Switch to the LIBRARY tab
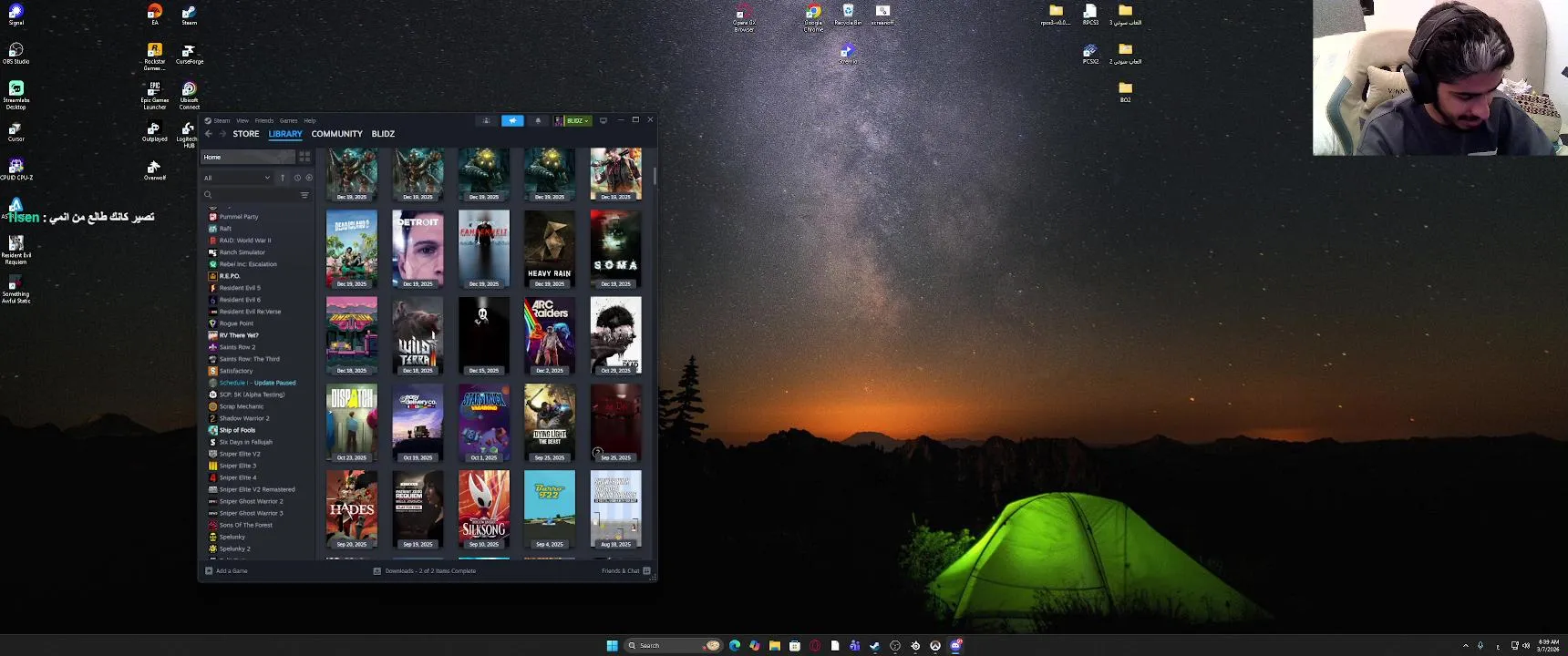Screen dimensions: 1568x656 click(285, 134)
